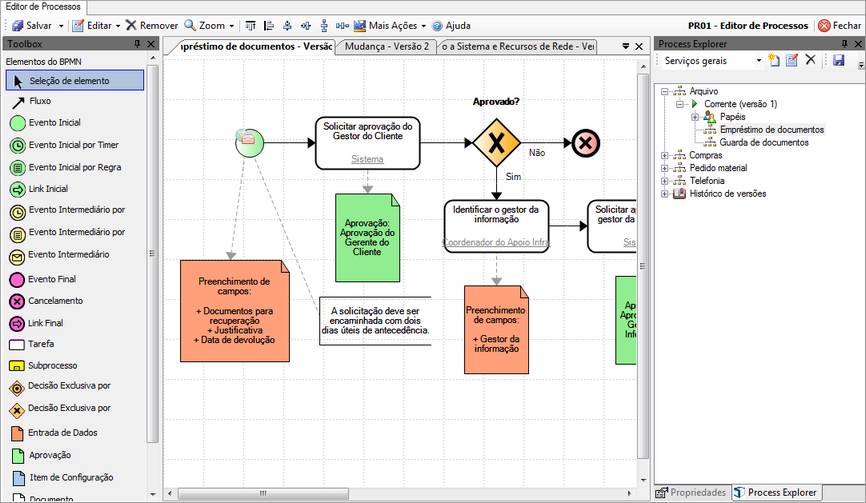This screenshot has height=503, width=866.
Task: Collapse the Corrente (versão 1) node
Action: (x=680, y=104)
